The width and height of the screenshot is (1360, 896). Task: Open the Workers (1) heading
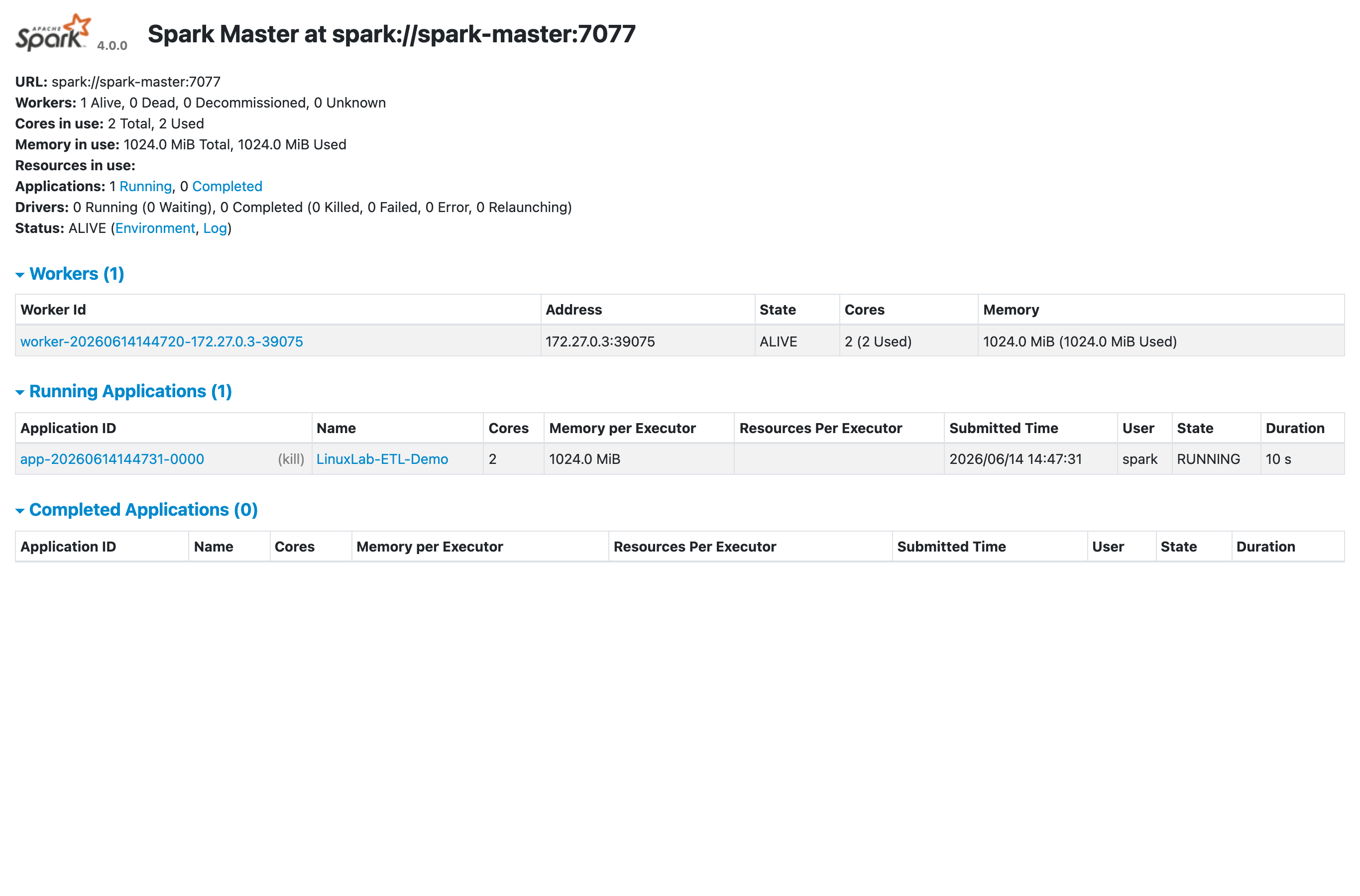click(x=77, y=274)
